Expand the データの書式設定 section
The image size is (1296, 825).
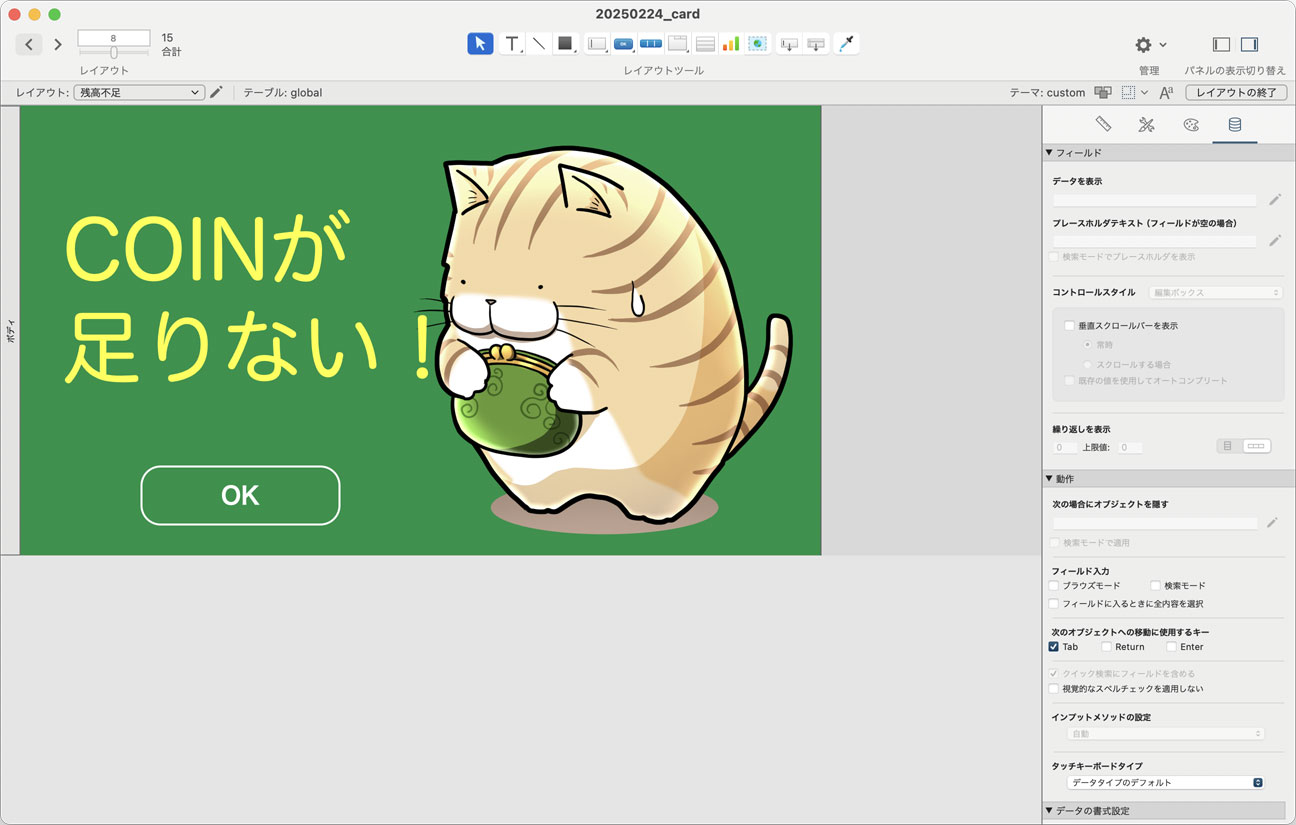(1049, 810)
